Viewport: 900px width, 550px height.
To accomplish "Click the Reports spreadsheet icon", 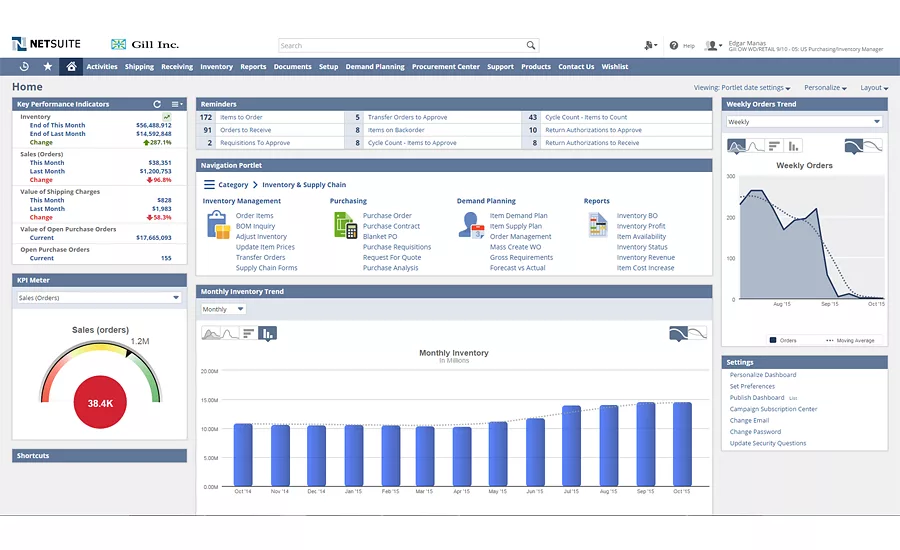I will pos(598,225).
